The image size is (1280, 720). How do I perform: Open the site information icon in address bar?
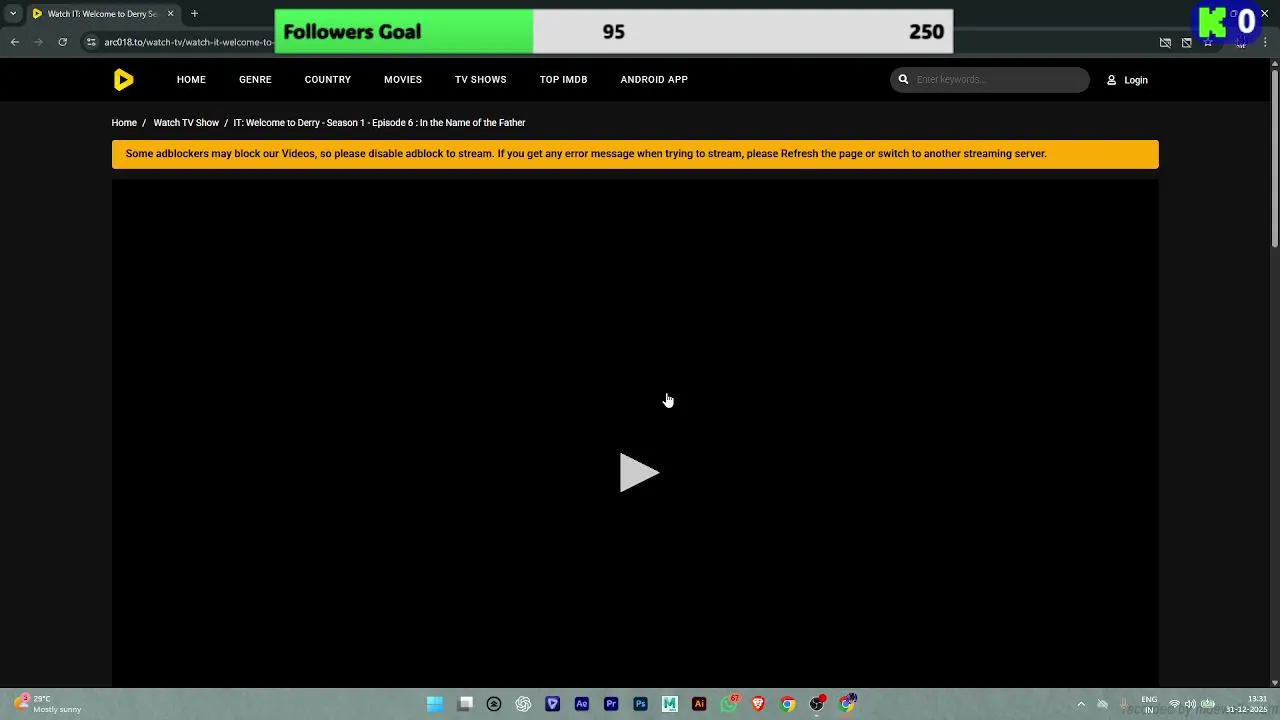pyautogui.click(x=90, y=42)
